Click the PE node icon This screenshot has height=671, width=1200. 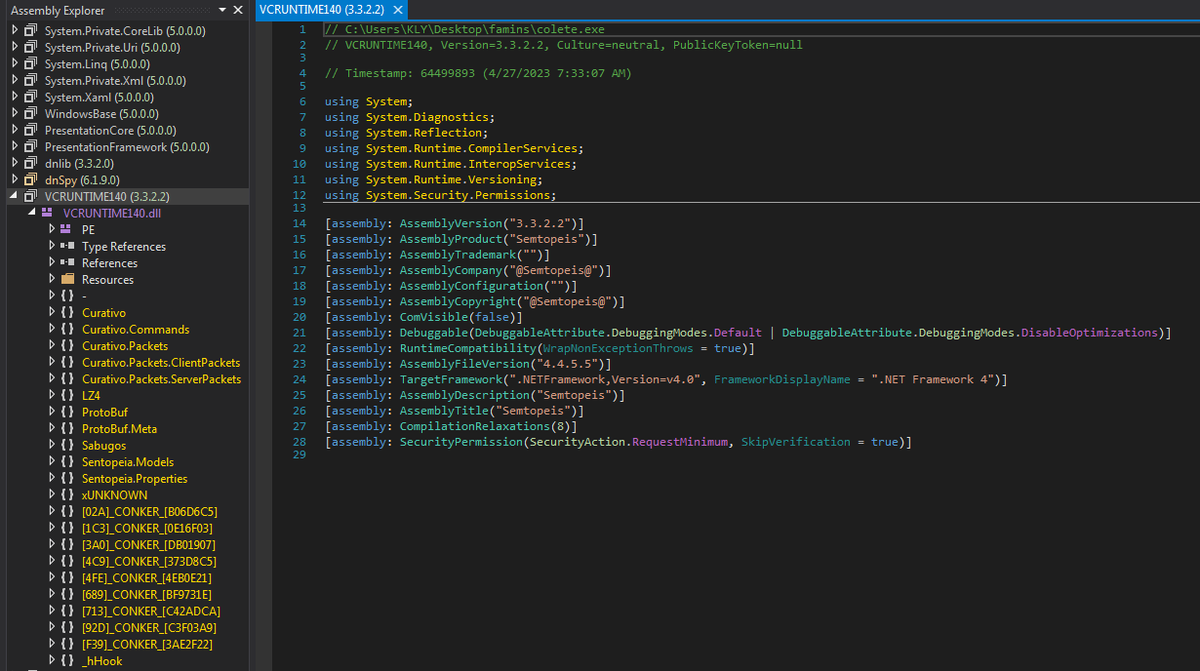tap(67, 230)
